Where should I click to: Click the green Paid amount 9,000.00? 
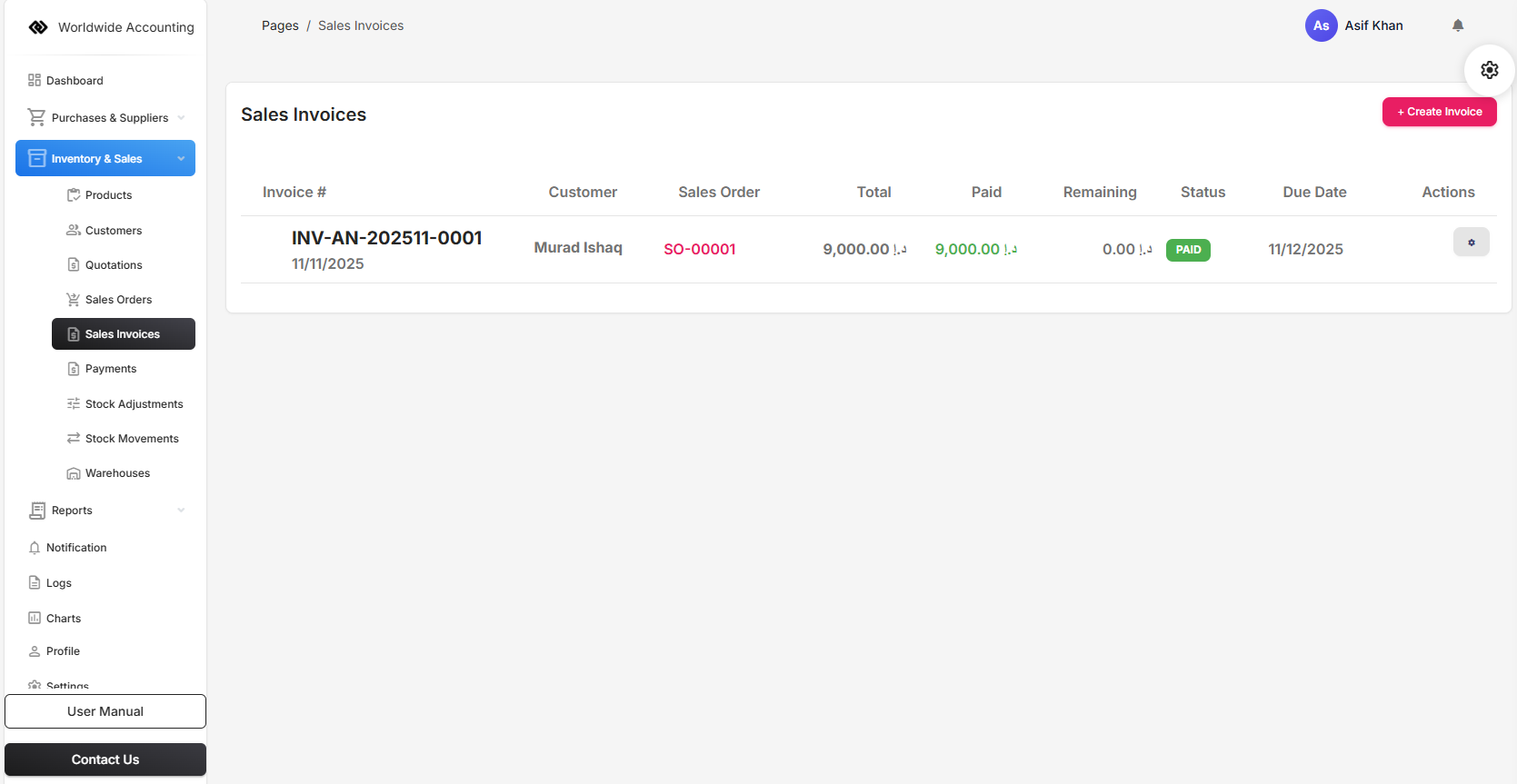tap(975, 249)
